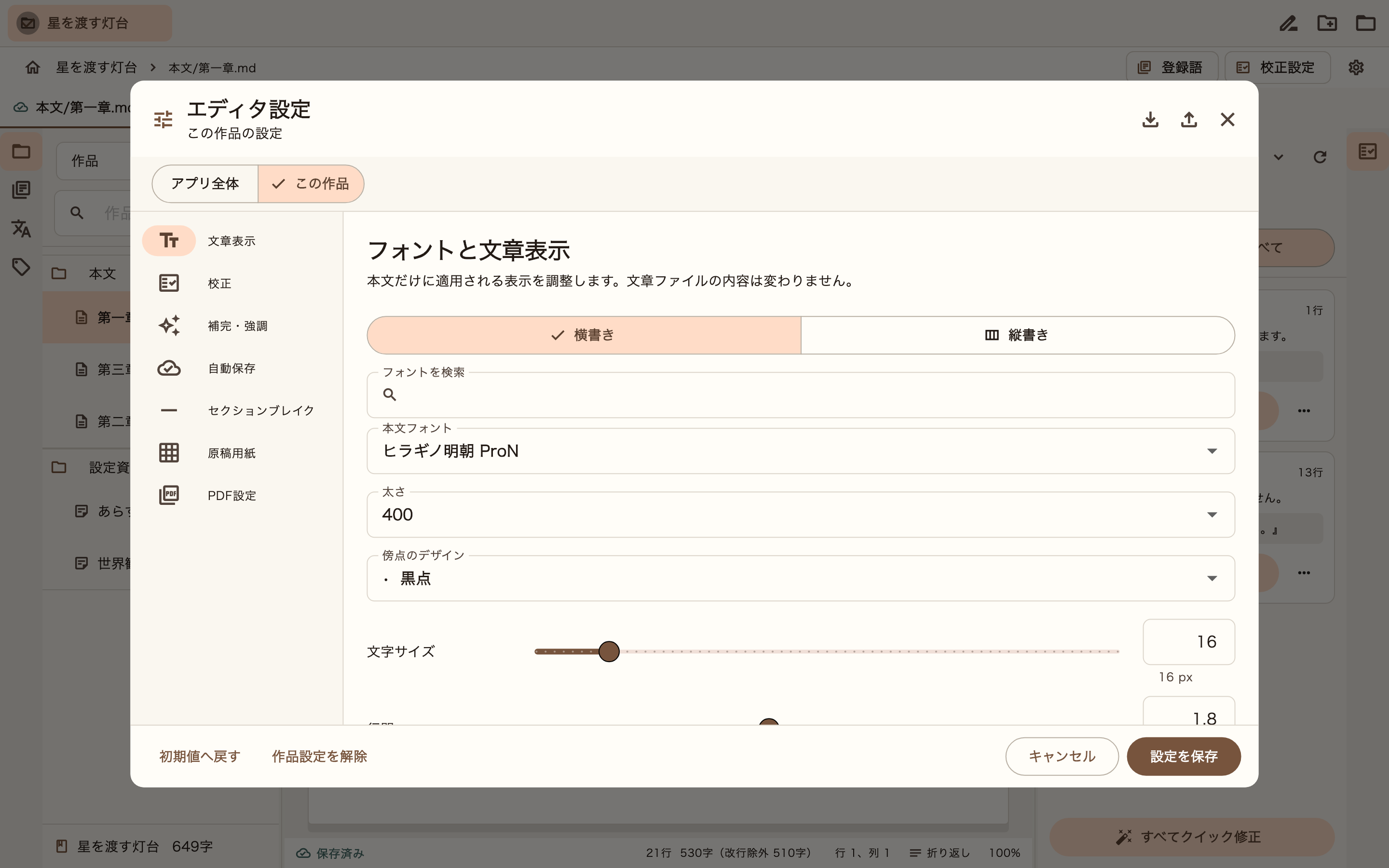This screenshot has width=1389, height=868.
Task: Click the 文字サイズ slider handle
Action: [609, 651]
